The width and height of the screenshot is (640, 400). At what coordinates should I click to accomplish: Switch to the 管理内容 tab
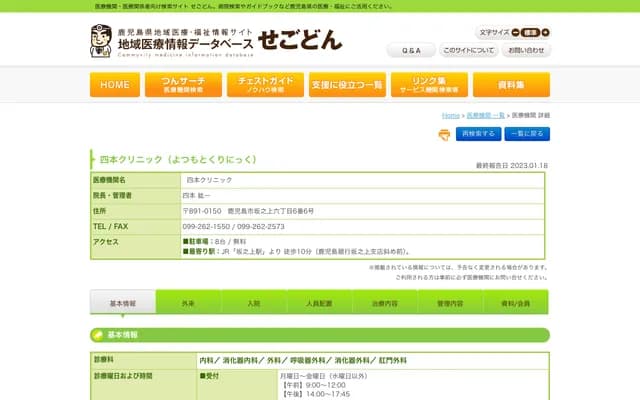click(450, 303)
